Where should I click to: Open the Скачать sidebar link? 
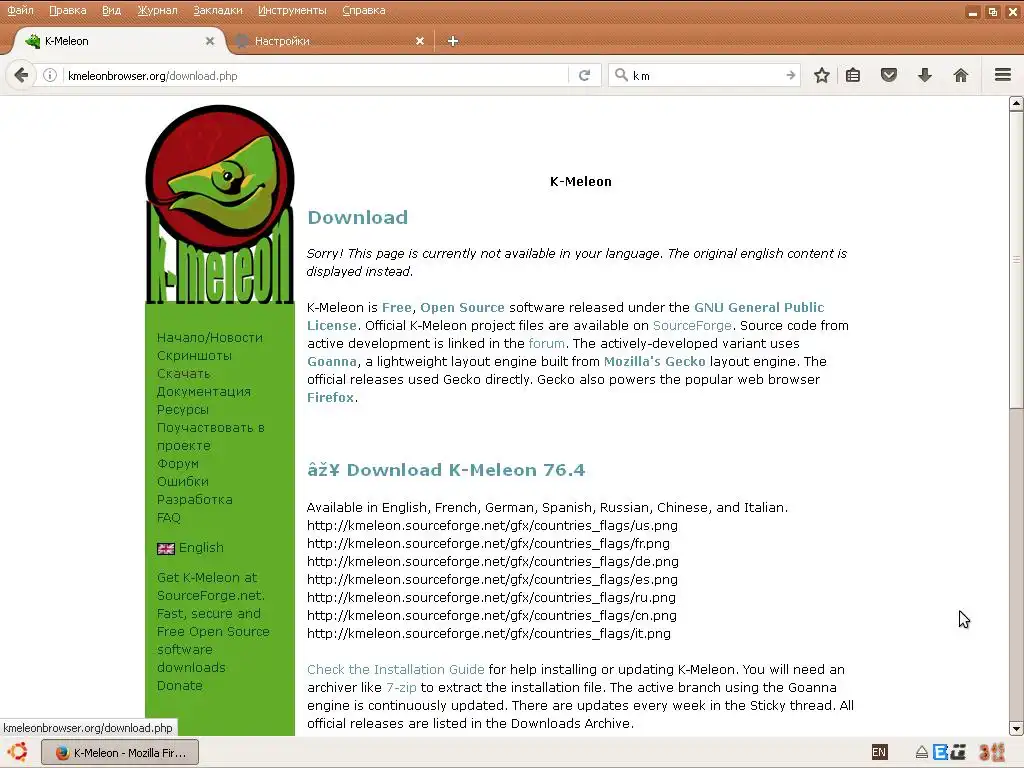tap(184, 374)
